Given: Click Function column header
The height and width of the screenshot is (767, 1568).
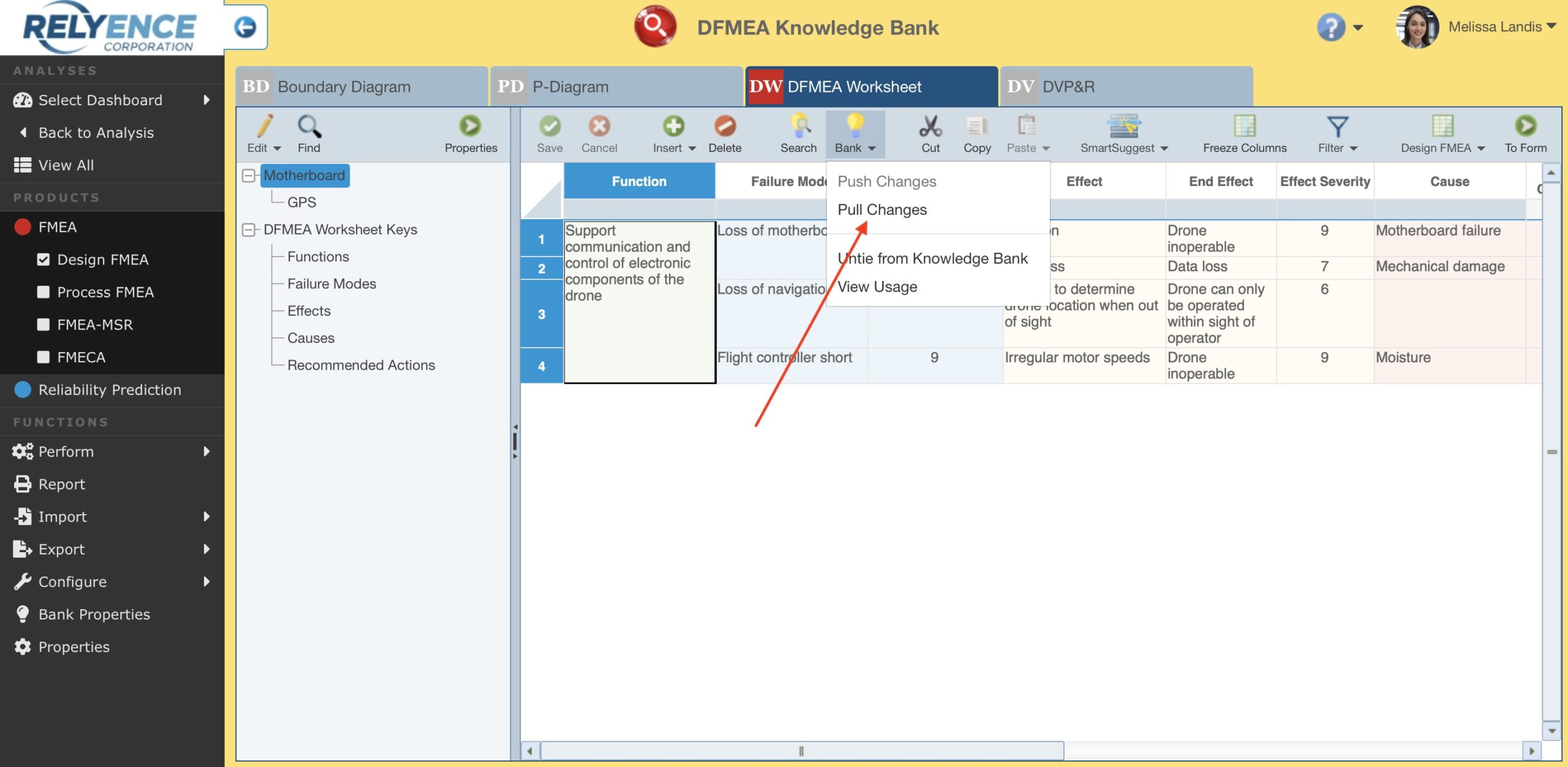Looking at the screenshot, I should click(639, 181).
